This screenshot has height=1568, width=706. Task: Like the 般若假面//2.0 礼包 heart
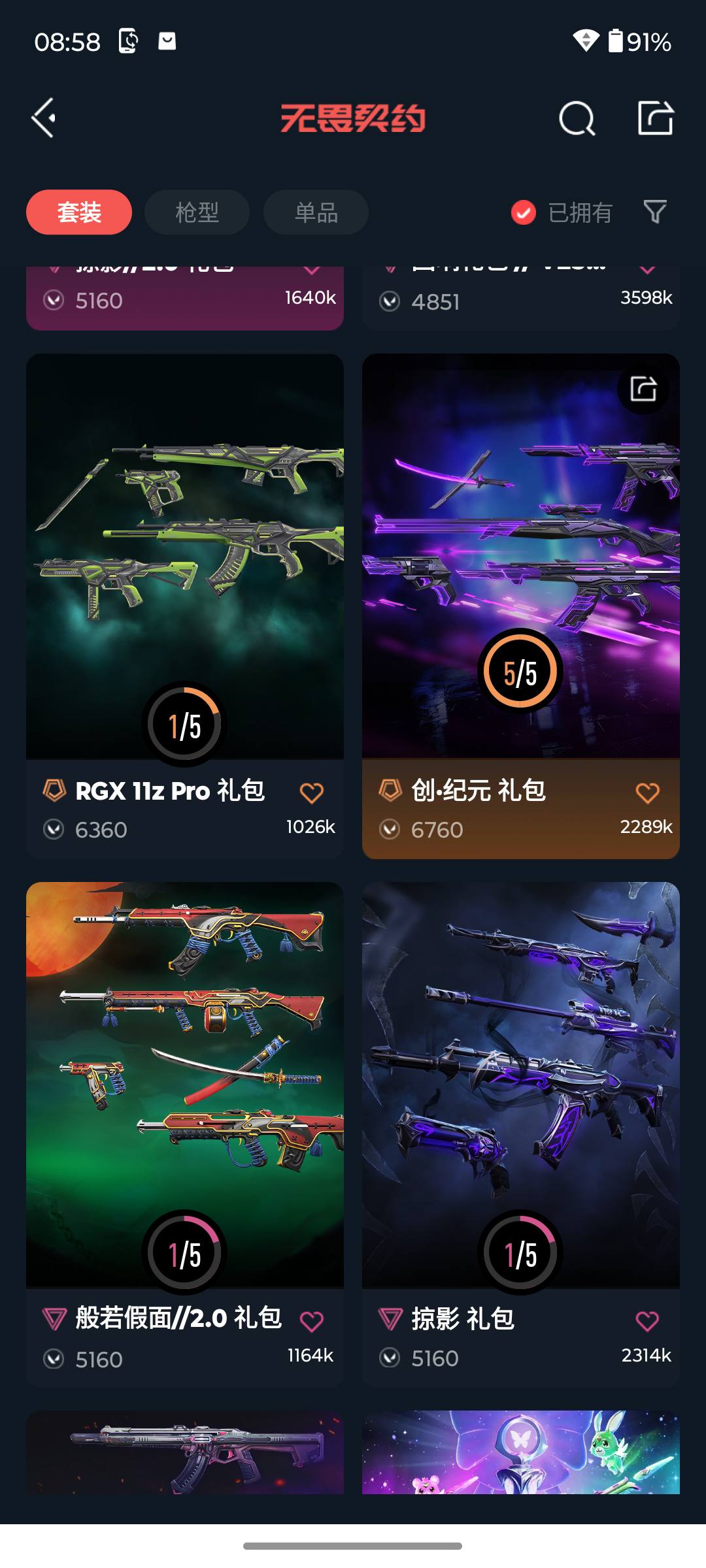(312, 1322)
